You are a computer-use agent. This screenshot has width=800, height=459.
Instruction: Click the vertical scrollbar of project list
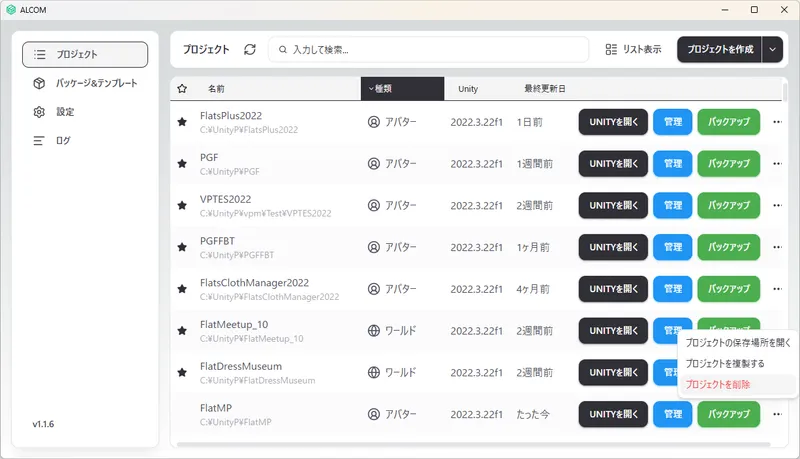click(x=785, y=93)
